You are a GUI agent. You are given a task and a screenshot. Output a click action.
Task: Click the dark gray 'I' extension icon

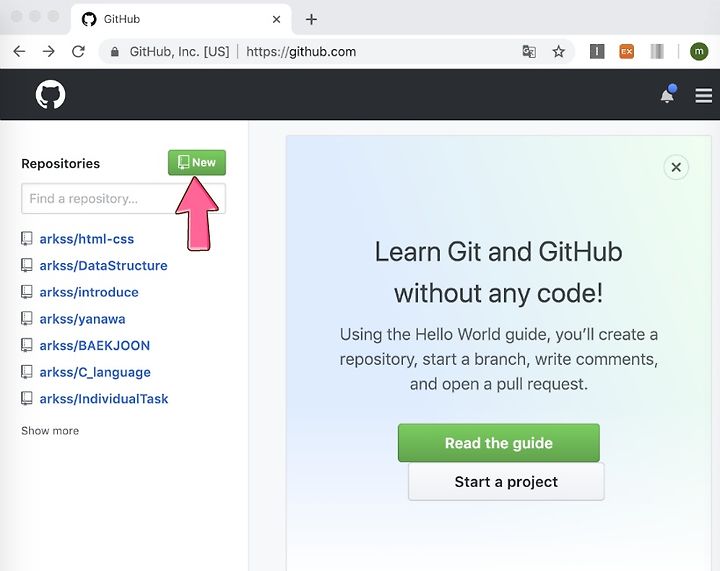pyautogui.click(x=597, y=51)
